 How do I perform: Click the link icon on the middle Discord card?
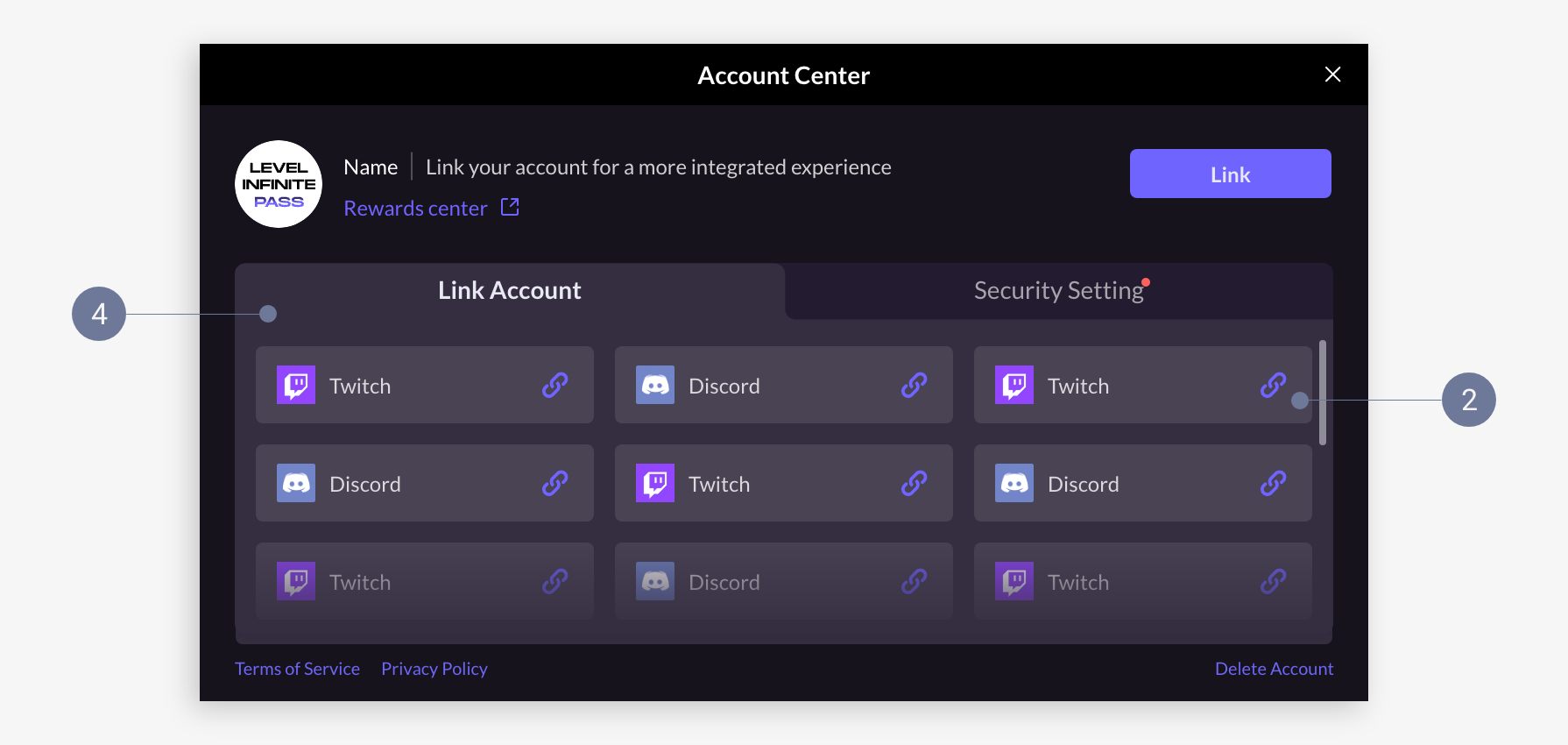tap(914, 385)
